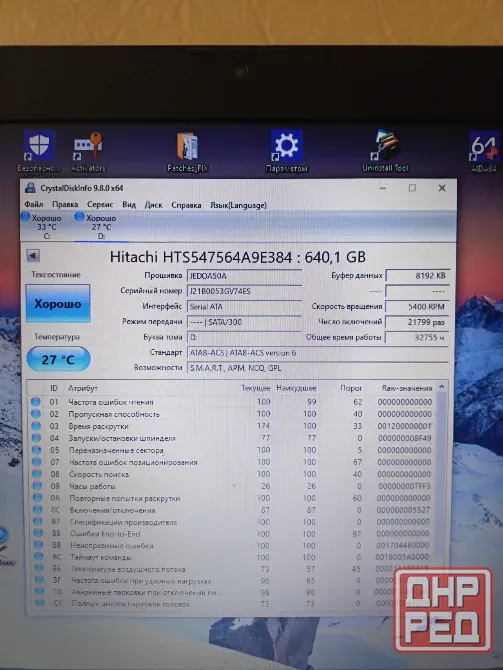Click the serial number field

click(244, 291)
